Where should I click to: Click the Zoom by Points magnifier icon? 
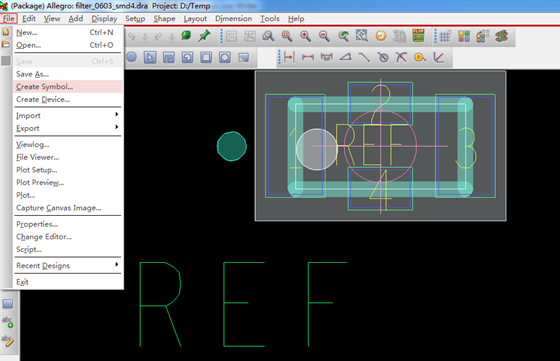[x=268, y=36]
